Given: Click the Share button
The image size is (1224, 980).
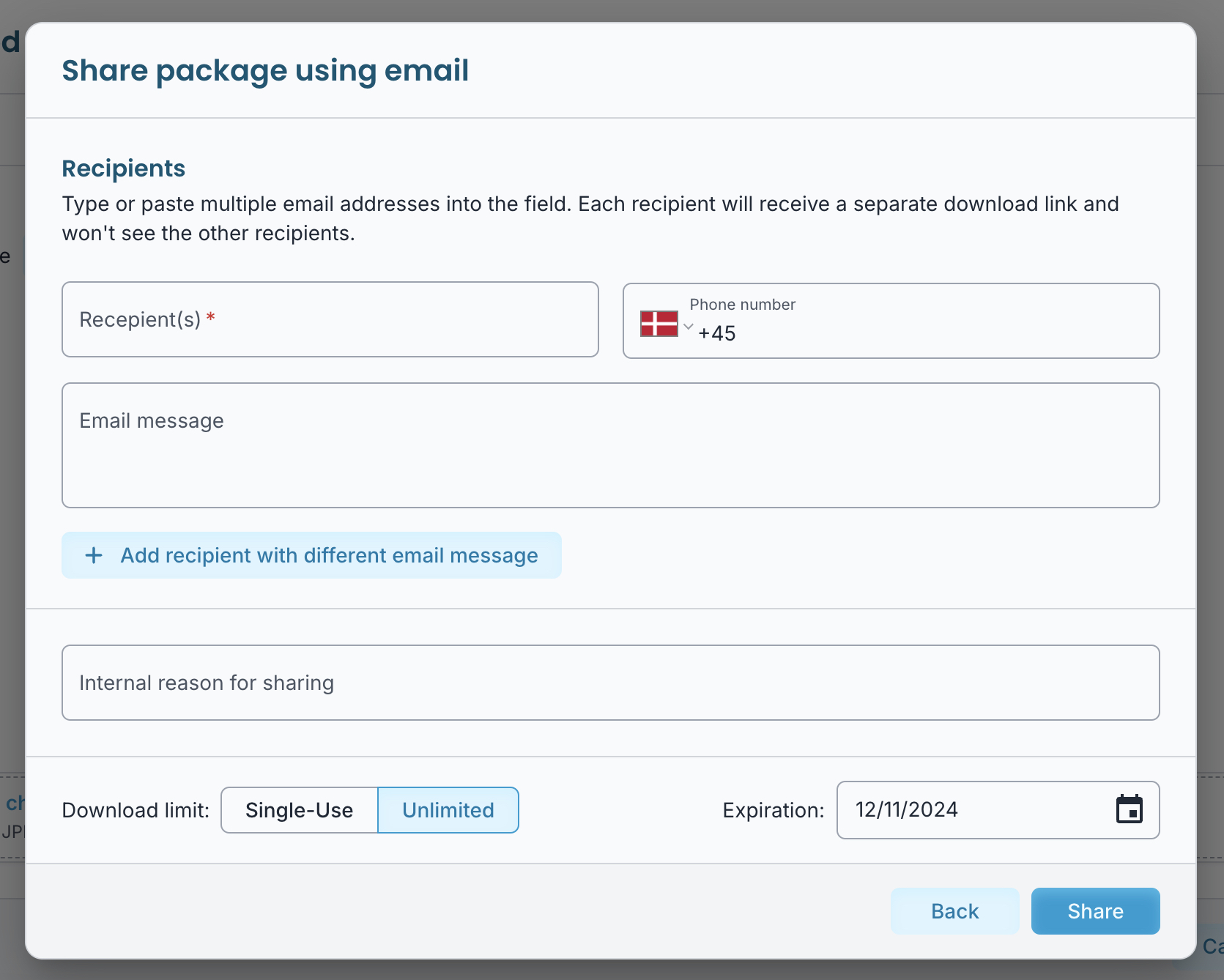Looking at the screenshot, I should (1095, 911).
